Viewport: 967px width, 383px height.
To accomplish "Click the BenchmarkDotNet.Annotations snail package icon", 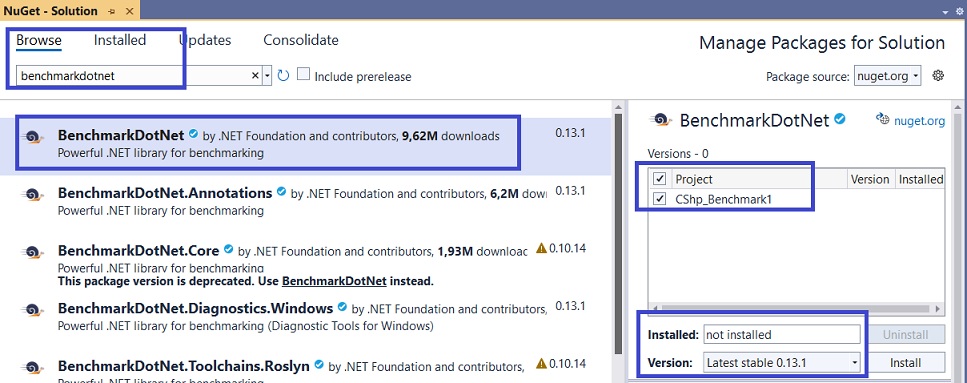I will click(x=32, y=195).
